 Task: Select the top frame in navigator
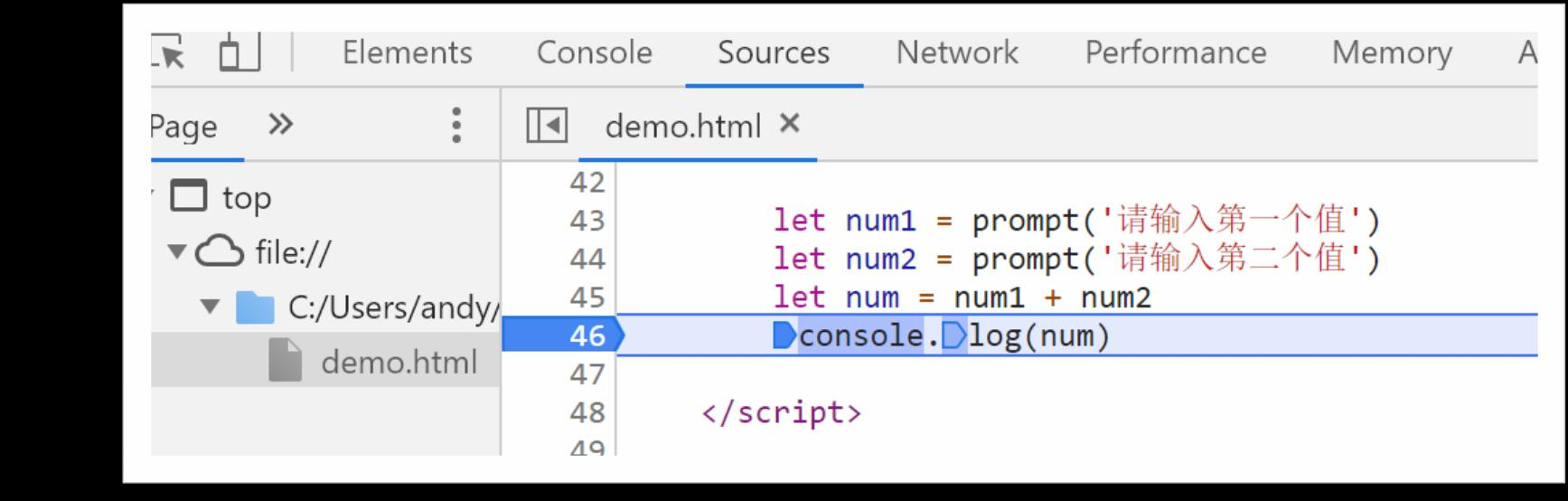(246, 198)
